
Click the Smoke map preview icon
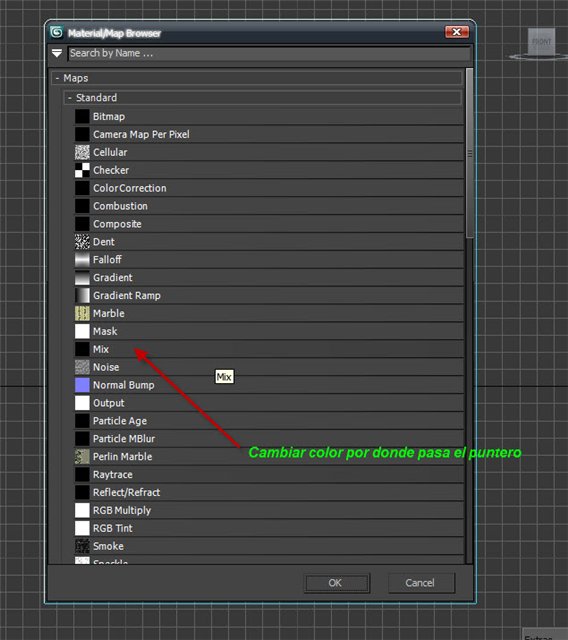(82, 546)
